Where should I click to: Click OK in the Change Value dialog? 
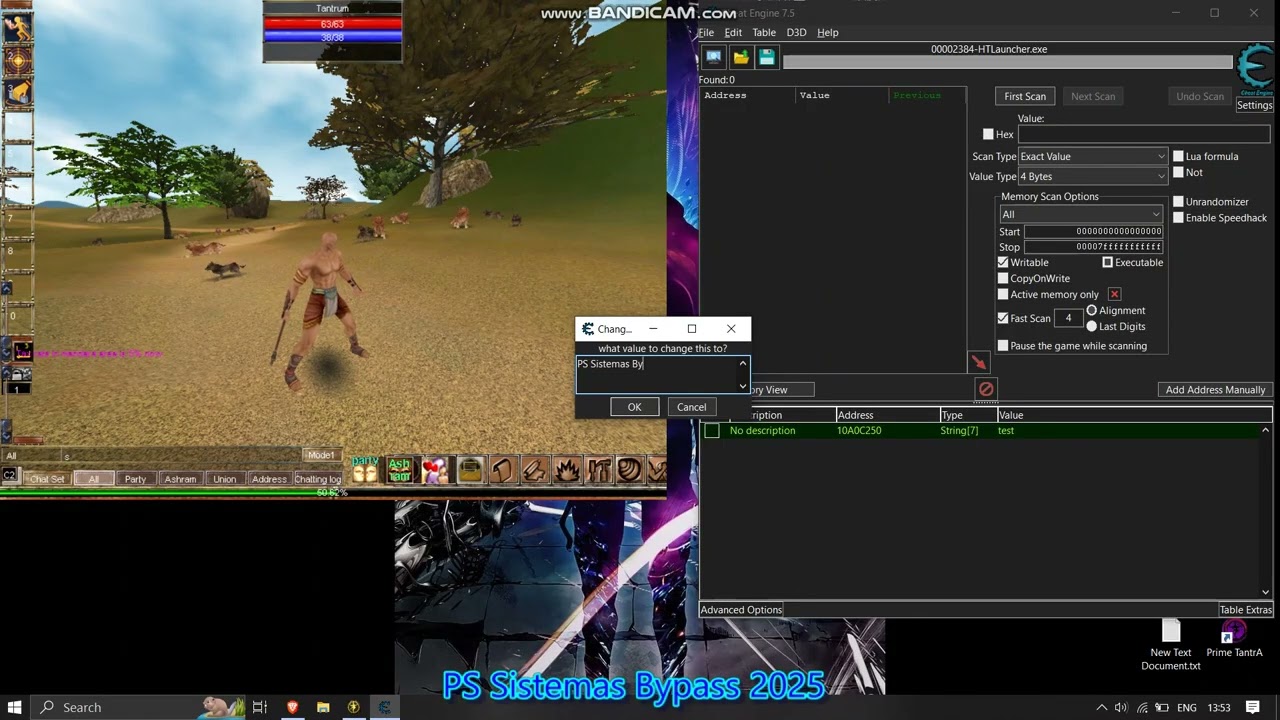tap(634, 407)
